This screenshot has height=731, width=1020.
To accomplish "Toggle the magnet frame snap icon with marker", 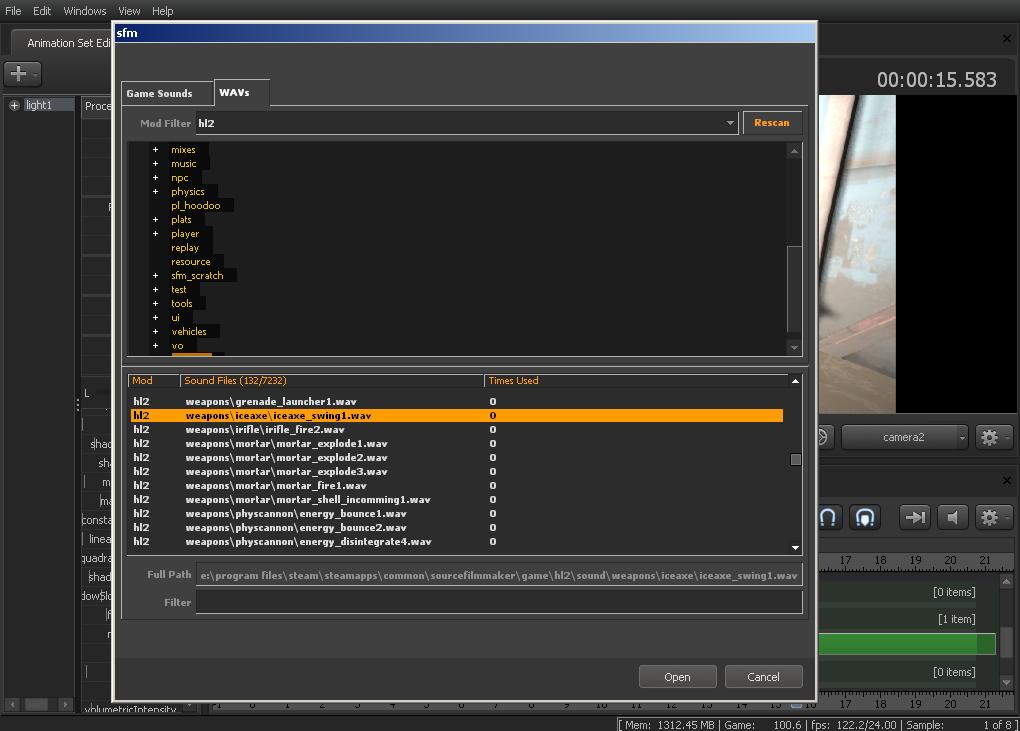I will 865,517.
